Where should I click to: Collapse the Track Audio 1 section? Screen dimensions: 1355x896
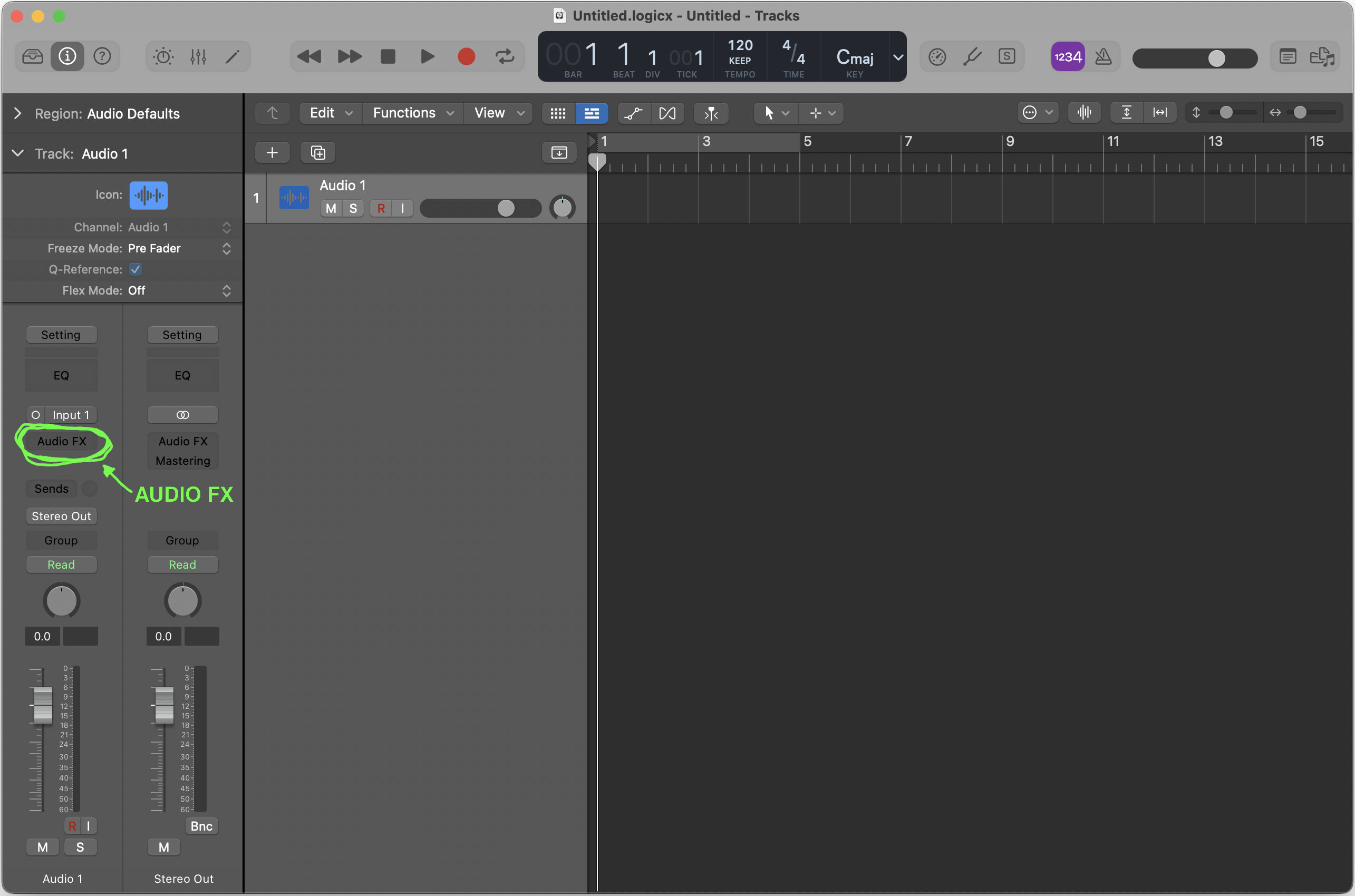18,153
